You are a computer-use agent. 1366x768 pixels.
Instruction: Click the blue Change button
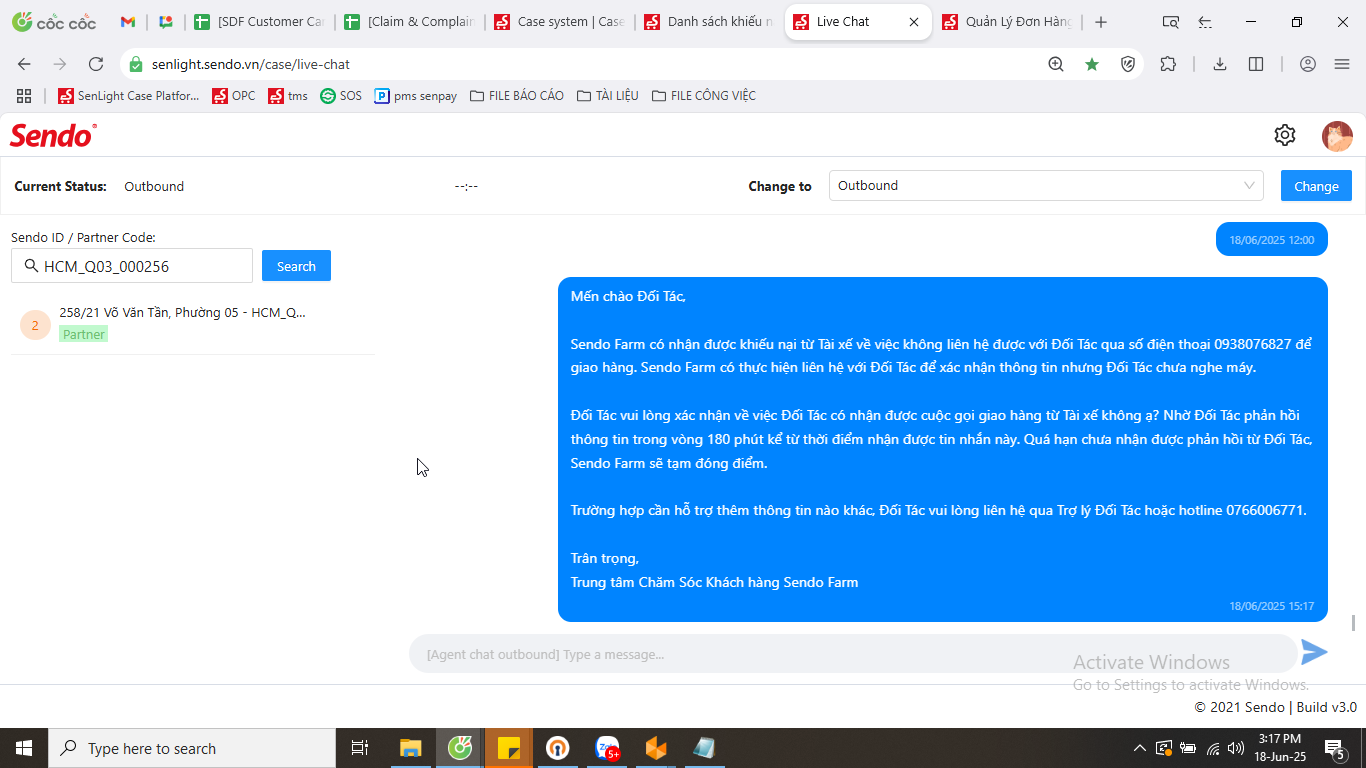1316,186
